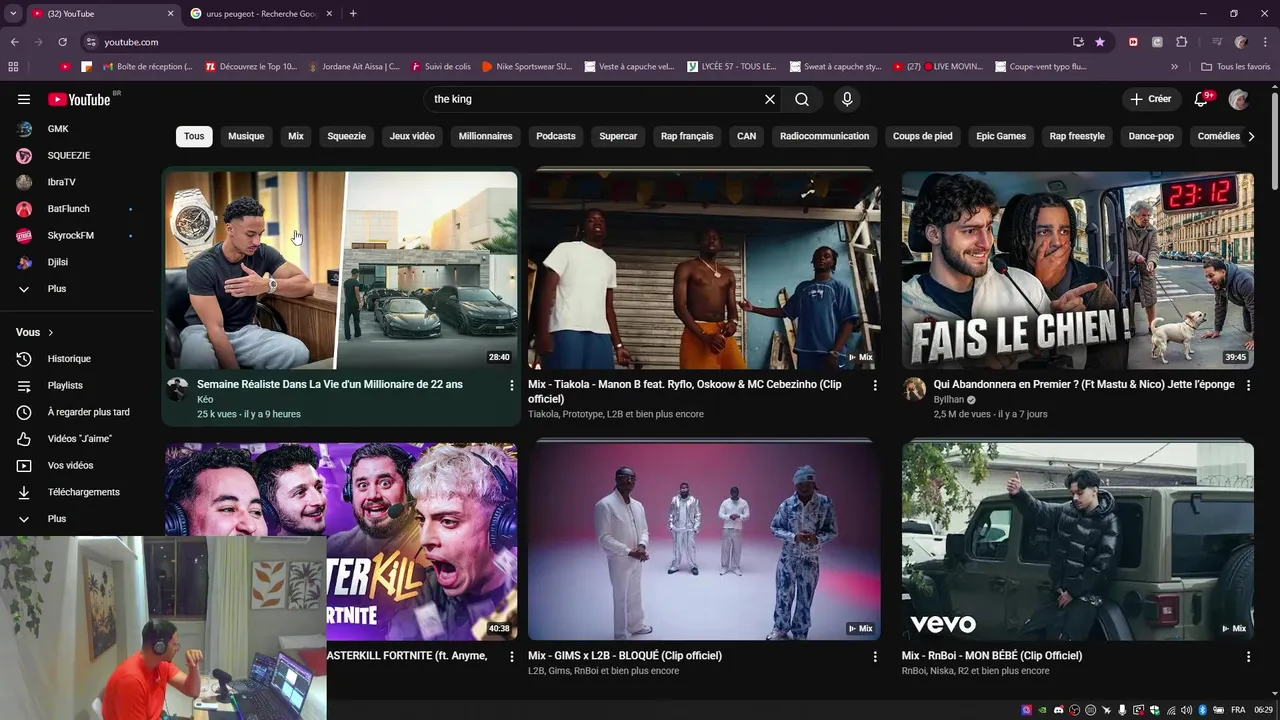Image resolution: width=1280 pixels, height=720 pixels.
Task: Show hidden bookmarks with double chevron
Action: point(1174,67)
